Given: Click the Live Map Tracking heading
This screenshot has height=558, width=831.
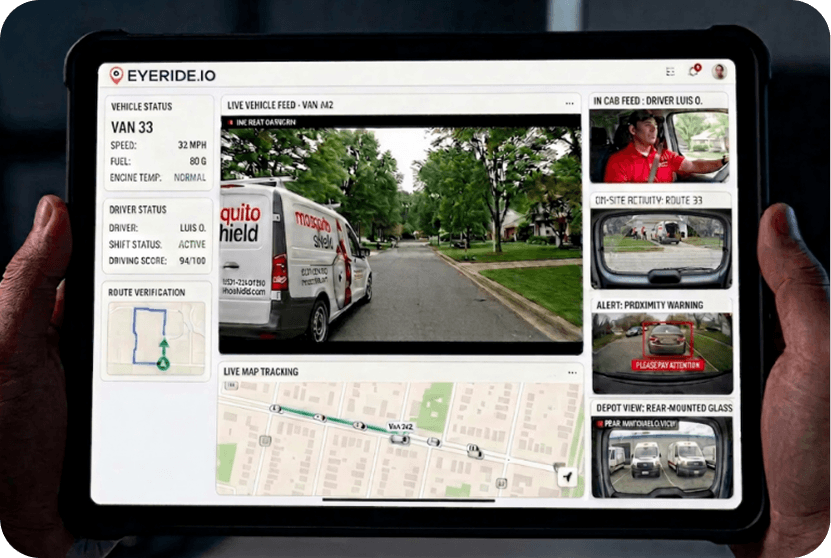Looking at the screenshot, I should click(x=261, y=372).
